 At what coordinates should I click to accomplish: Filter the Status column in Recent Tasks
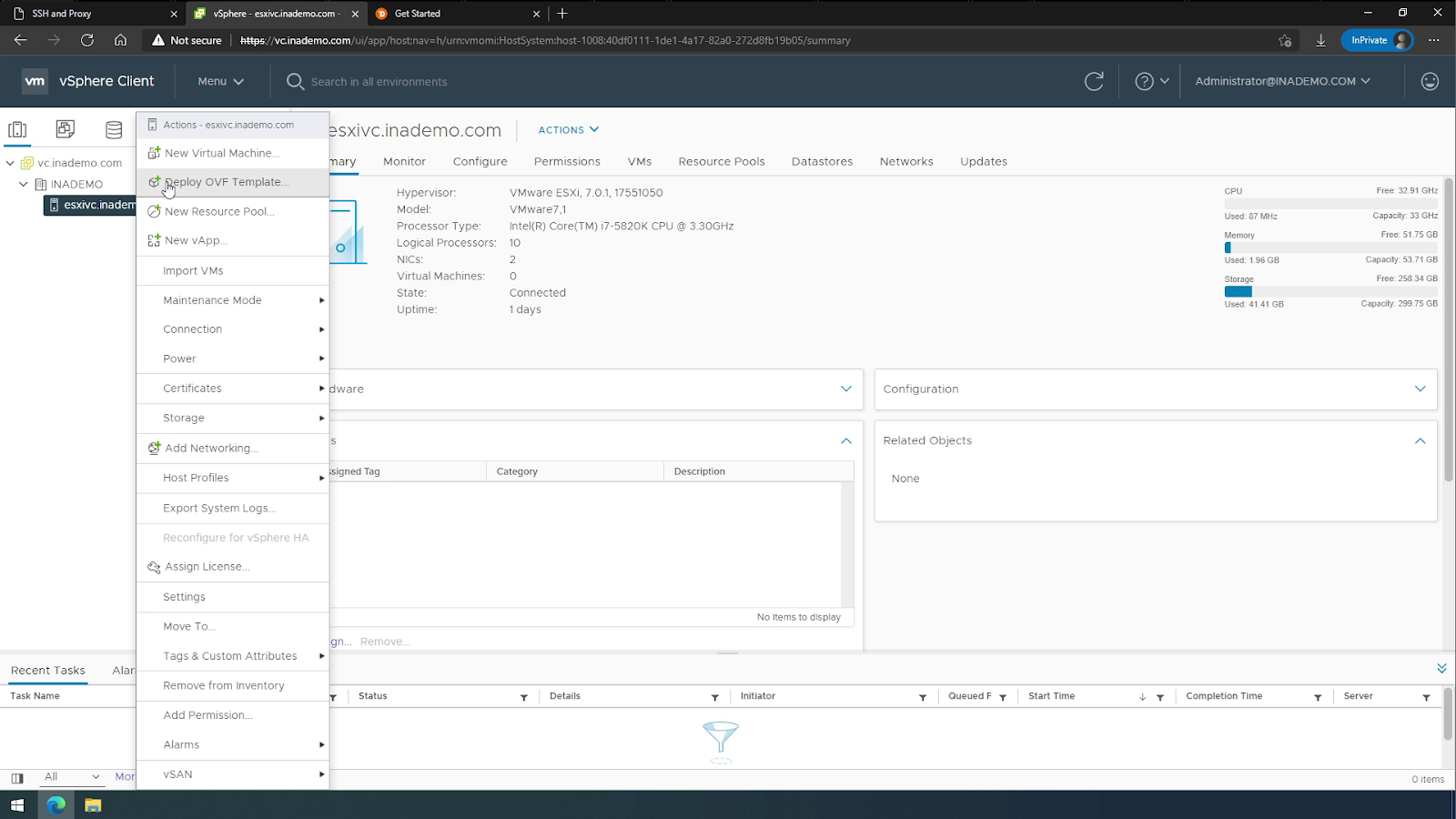[524, 697]
